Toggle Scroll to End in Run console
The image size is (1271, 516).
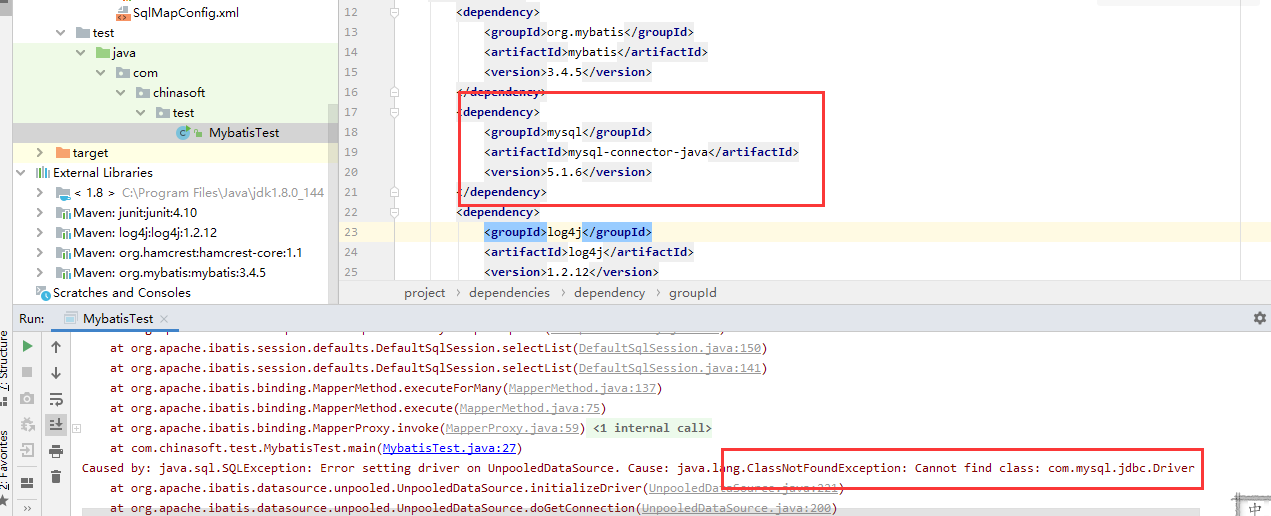pyautogui.click(x=56, y=424)
